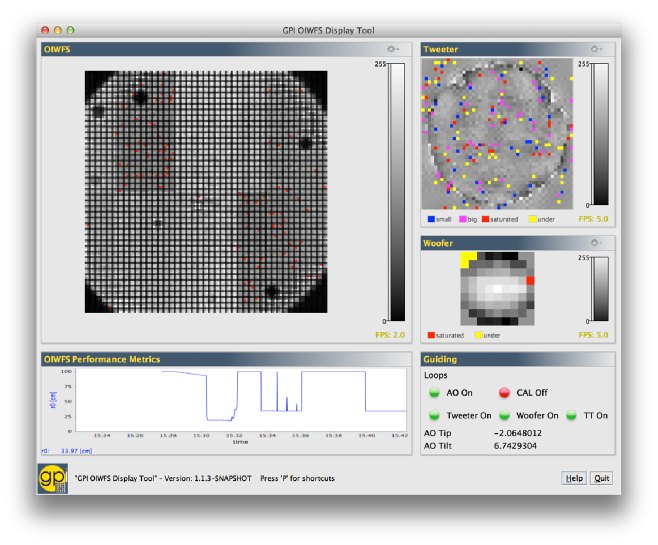
Task: Click the Guiding panel header
Action: pyautogui.click(x=440, y=359)
